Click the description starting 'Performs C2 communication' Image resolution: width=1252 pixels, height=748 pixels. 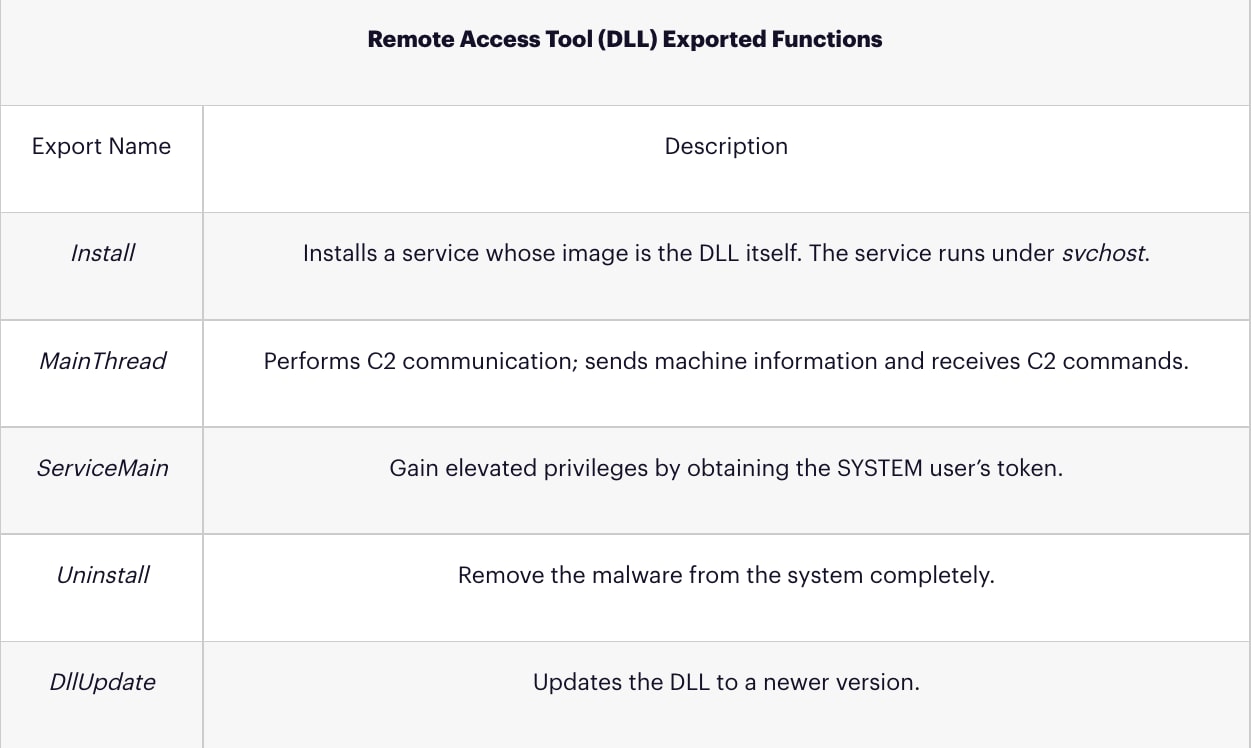[726, 361]
